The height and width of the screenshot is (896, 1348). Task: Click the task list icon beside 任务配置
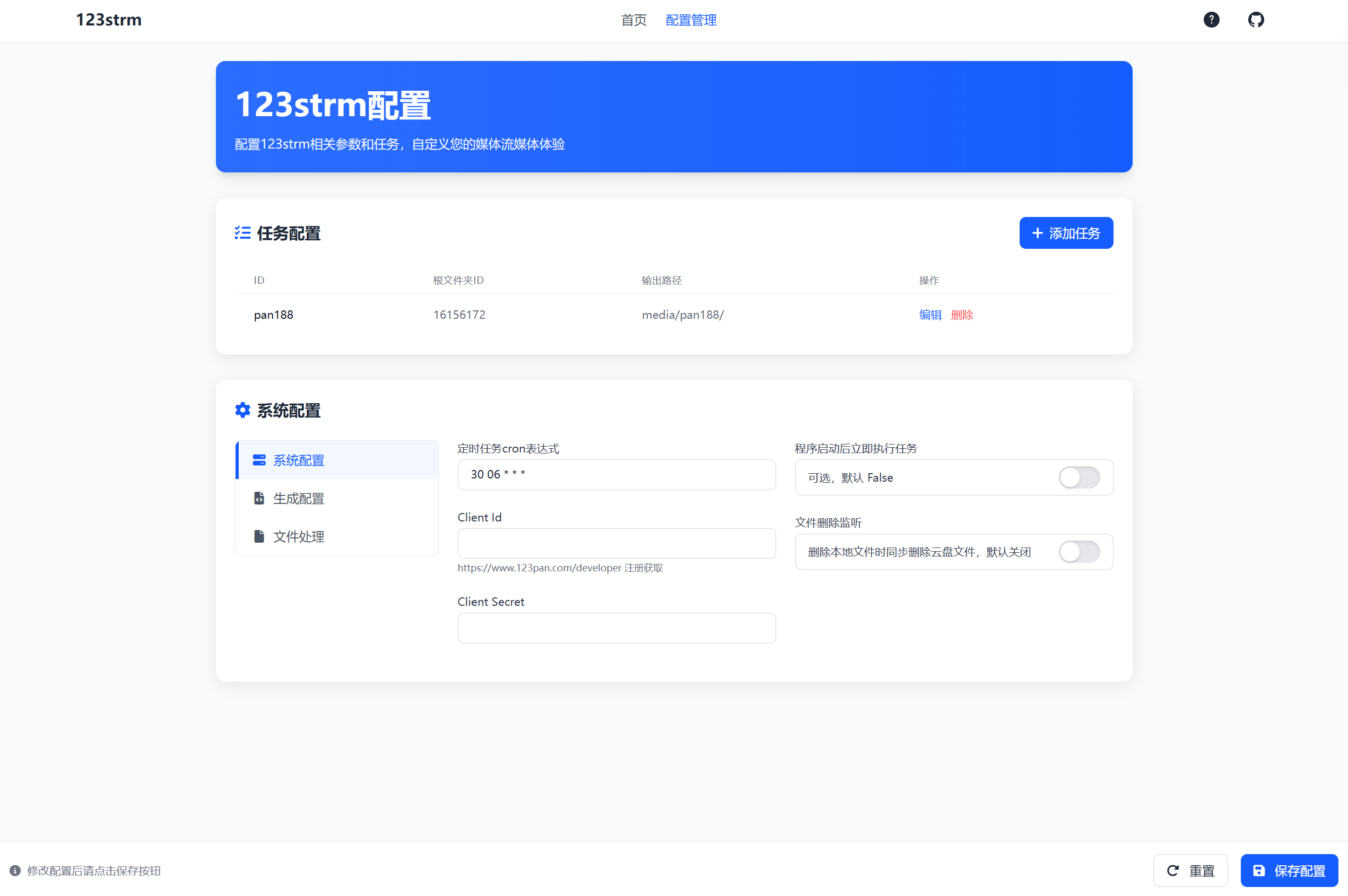click(242, 232)
